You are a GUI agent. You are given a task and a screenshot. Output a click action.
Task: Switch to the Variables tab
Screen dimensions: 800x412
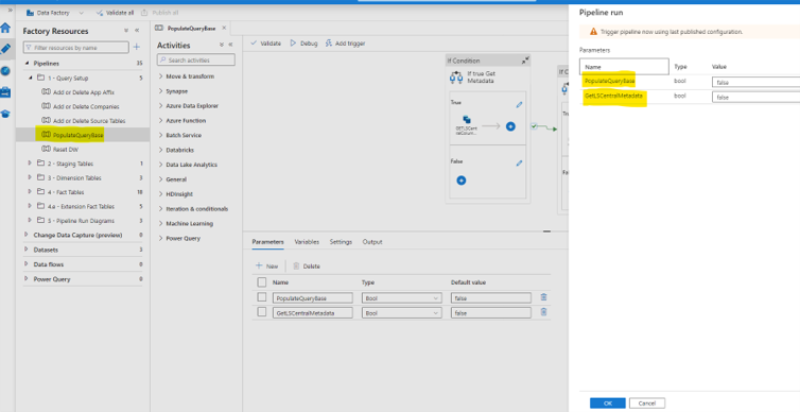pos(306,242)
